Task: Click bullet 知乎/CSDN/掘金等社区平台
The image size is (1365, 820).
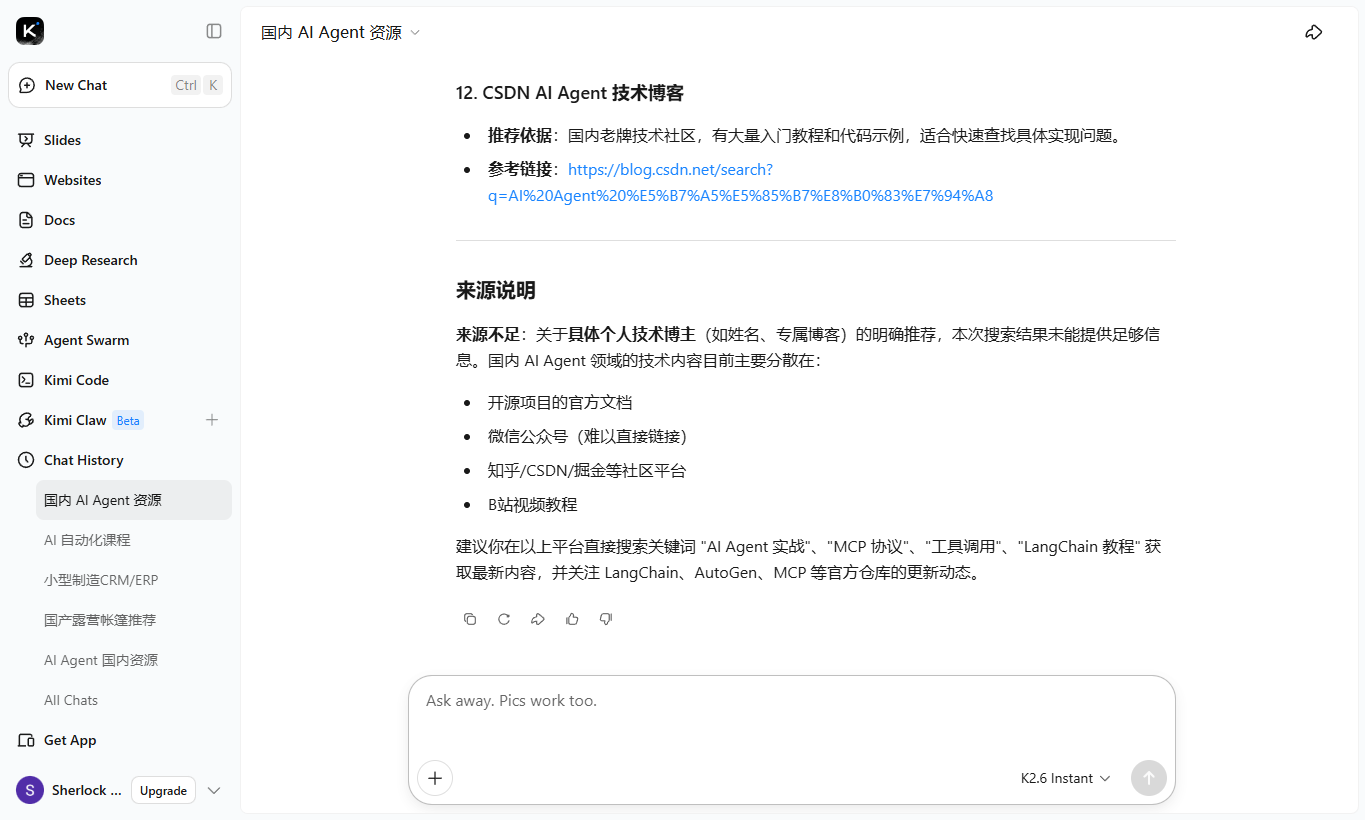Action: point(587,470)
